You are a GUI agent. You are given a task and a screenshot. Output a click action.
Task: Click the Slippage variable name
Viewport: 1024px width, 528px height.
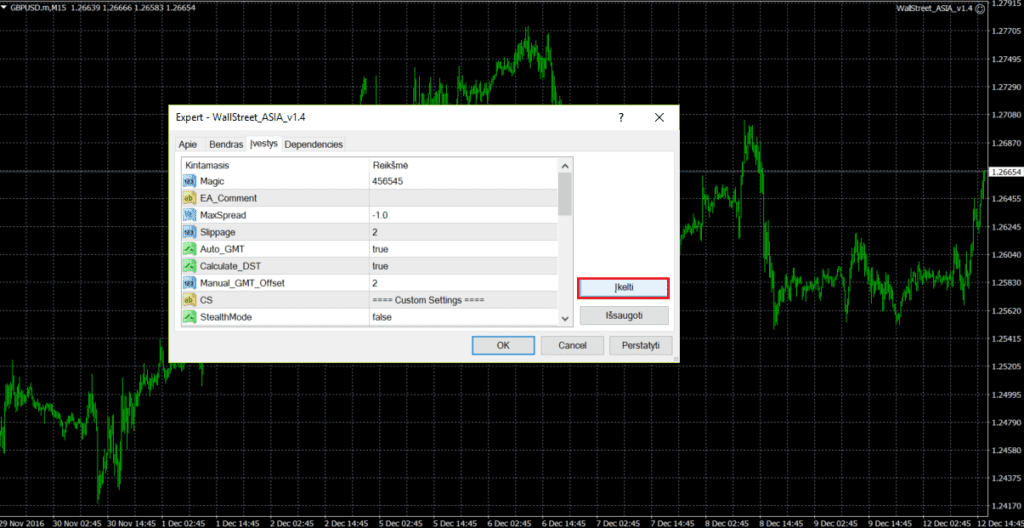[217, 232]
